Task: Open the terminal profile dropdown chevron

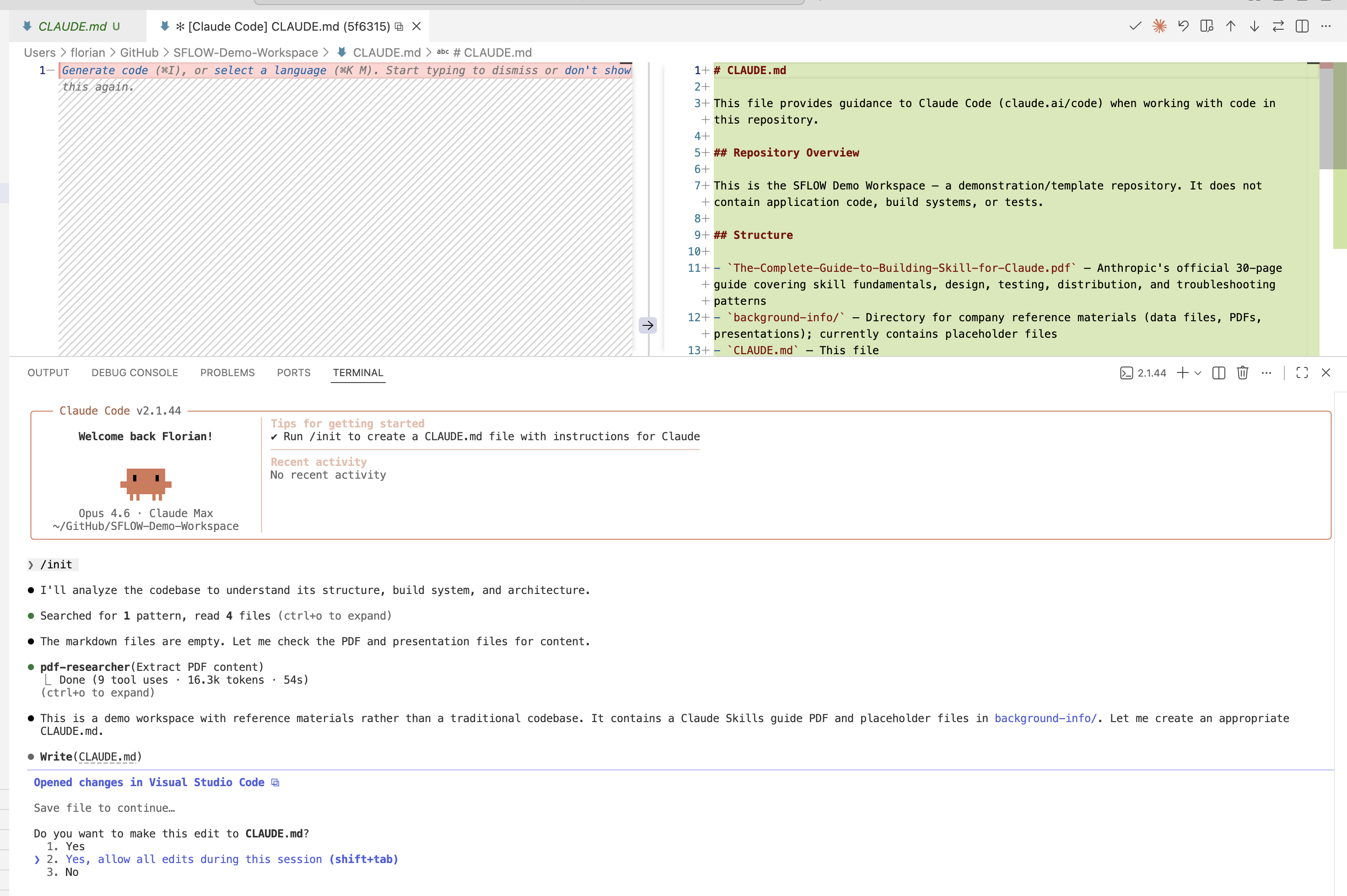Action: 1197,372
